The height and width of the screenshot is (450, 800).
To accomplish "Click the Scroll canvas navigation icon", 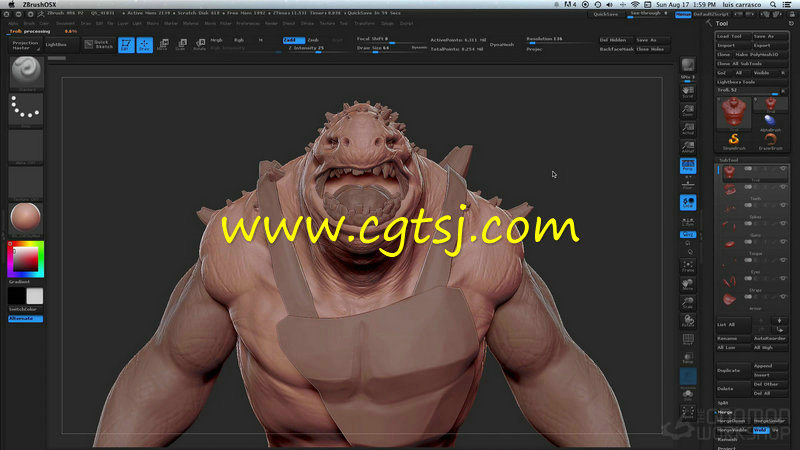I will click(x=688, y=92).
